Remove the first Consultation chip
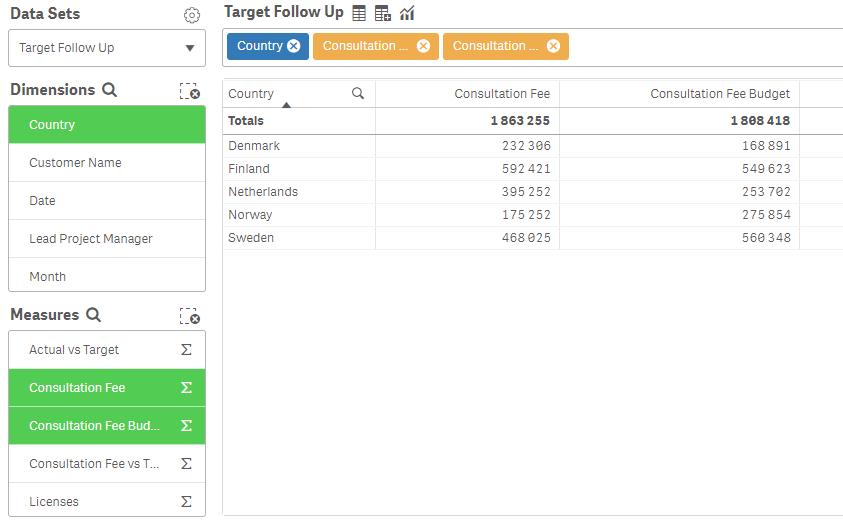 [x=423, y=46]
